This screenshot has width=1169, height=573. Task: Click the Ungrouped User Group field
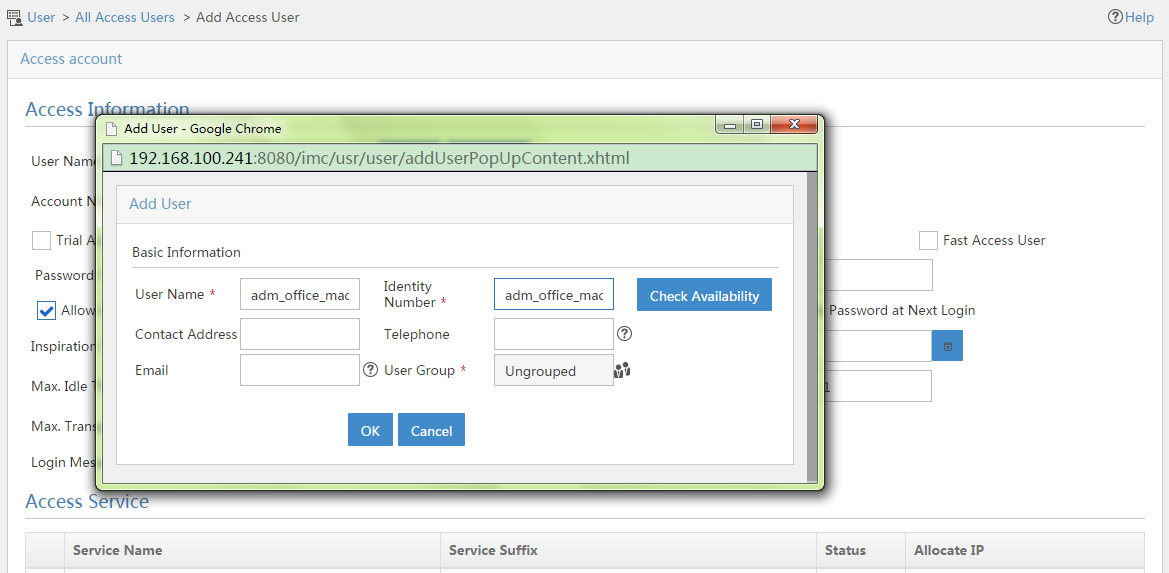point(554,370)
